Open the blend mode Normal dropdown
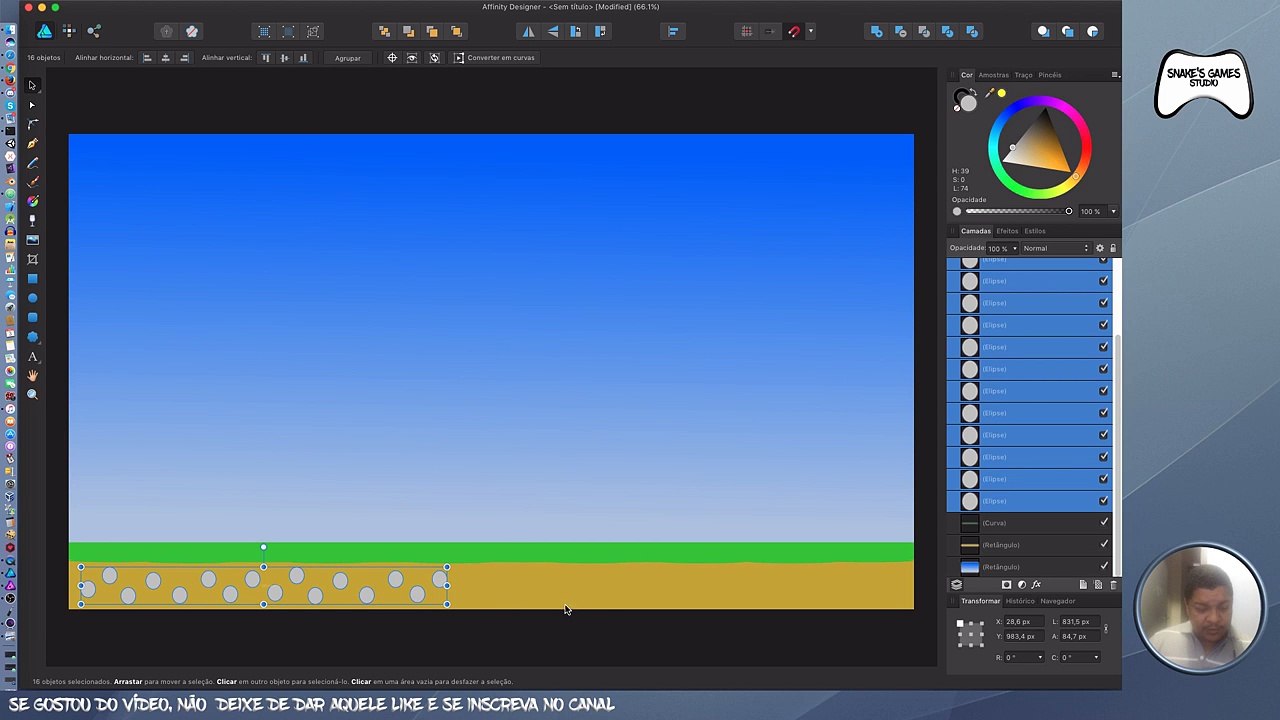The width and height of the screenshot is (1280, 720). [1056, 248]
